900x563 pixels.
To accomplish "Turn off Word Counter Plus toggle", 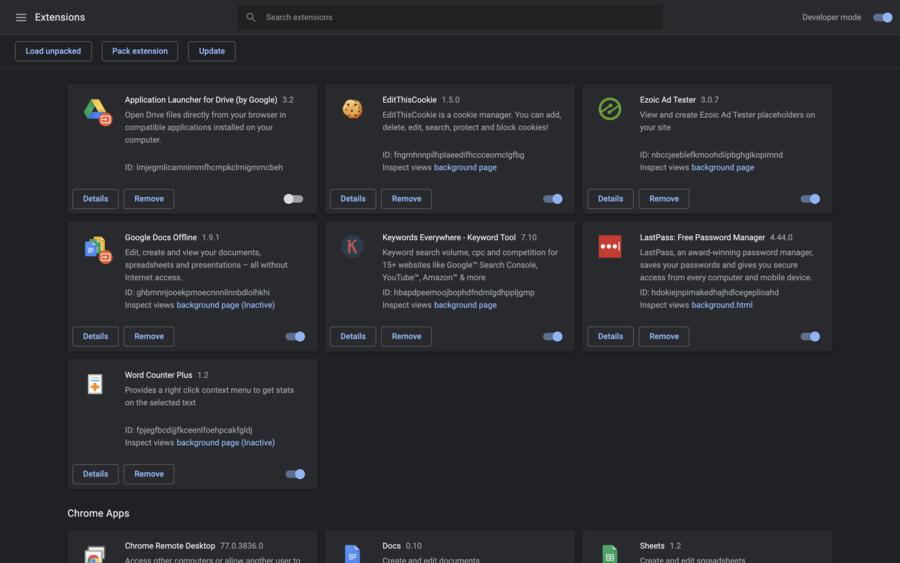I will coord(295,474).
